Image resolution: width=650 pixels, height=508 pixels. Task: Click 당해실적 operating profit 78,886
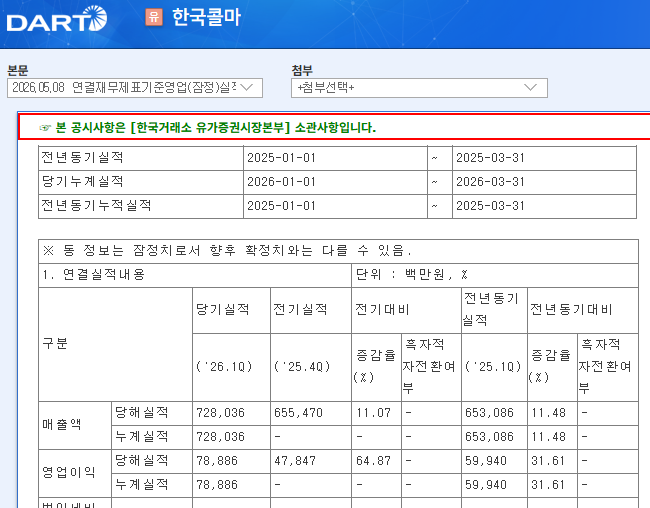[x=217, y=461]
